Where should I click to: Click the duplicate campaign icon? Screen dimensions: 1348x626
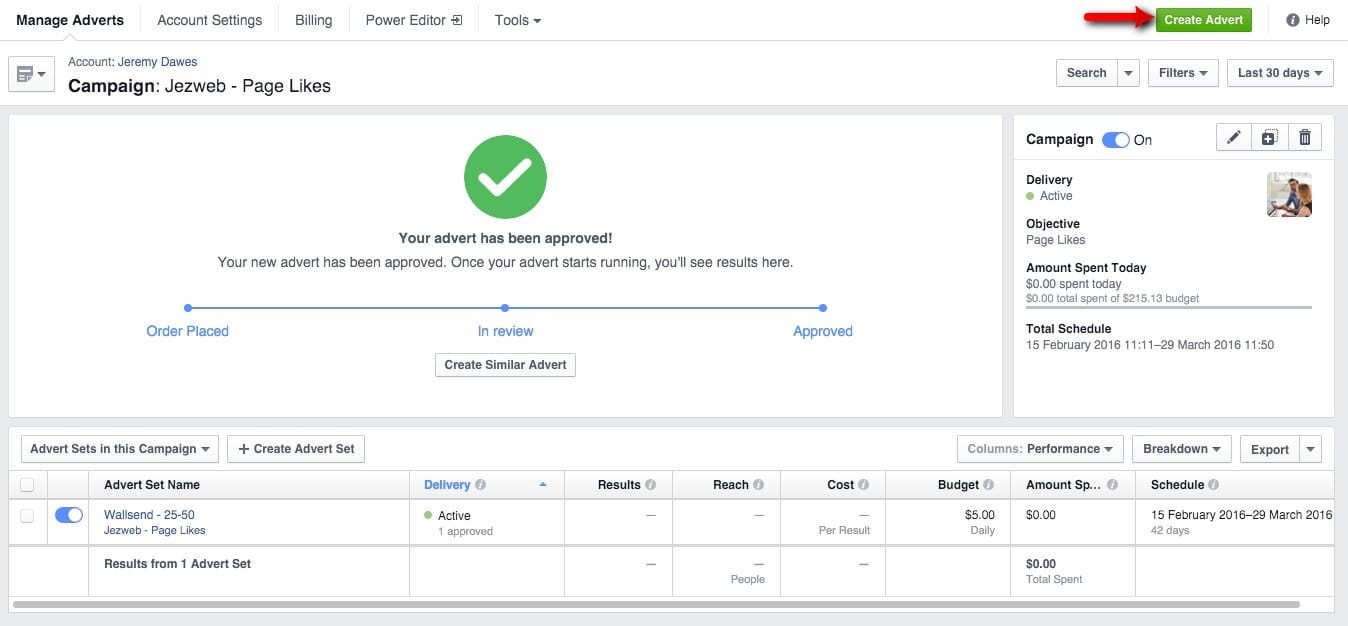1269,138
